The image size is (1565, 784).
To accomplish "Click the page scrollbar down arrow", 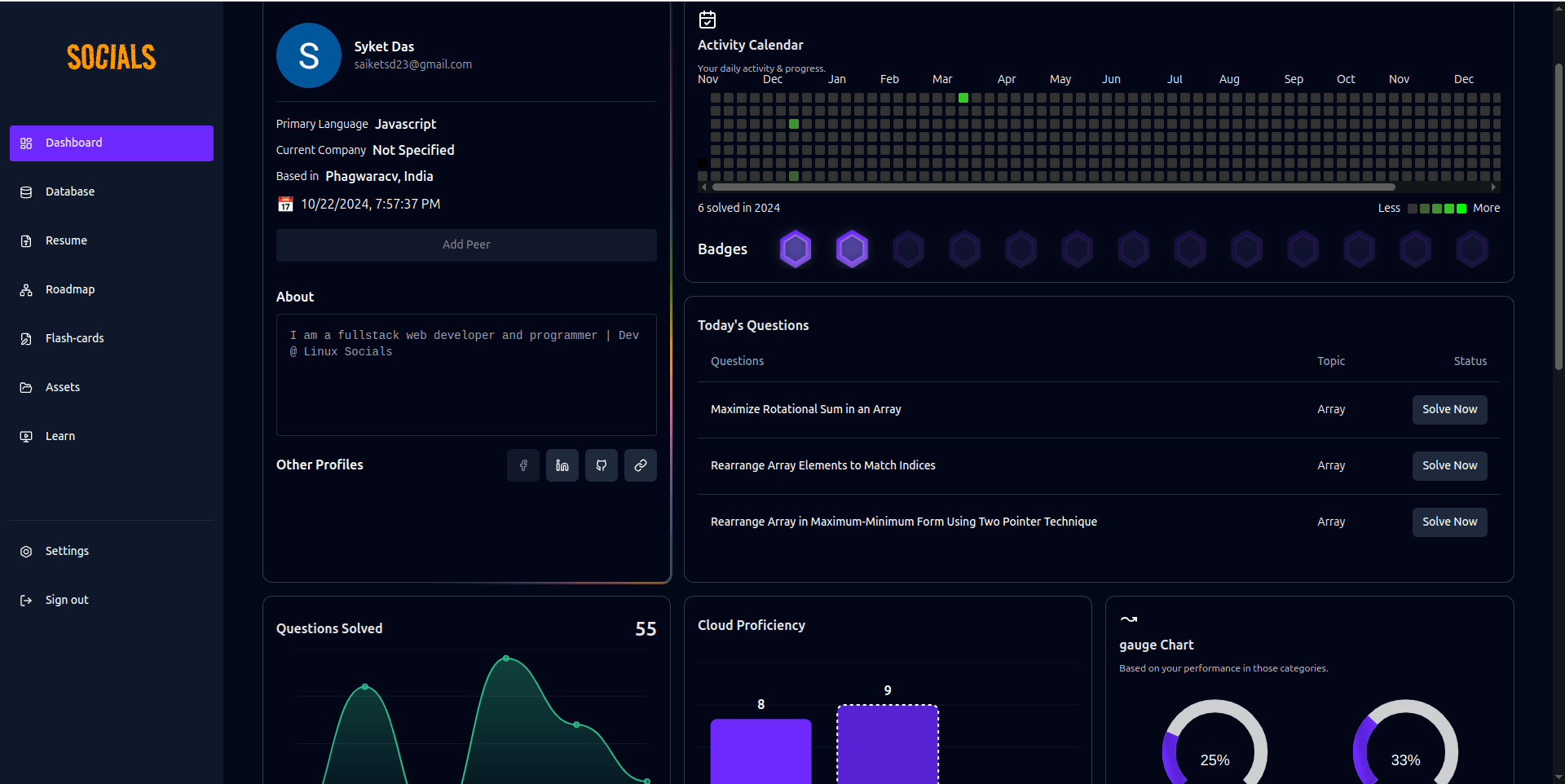I will tap(1558, 777).
